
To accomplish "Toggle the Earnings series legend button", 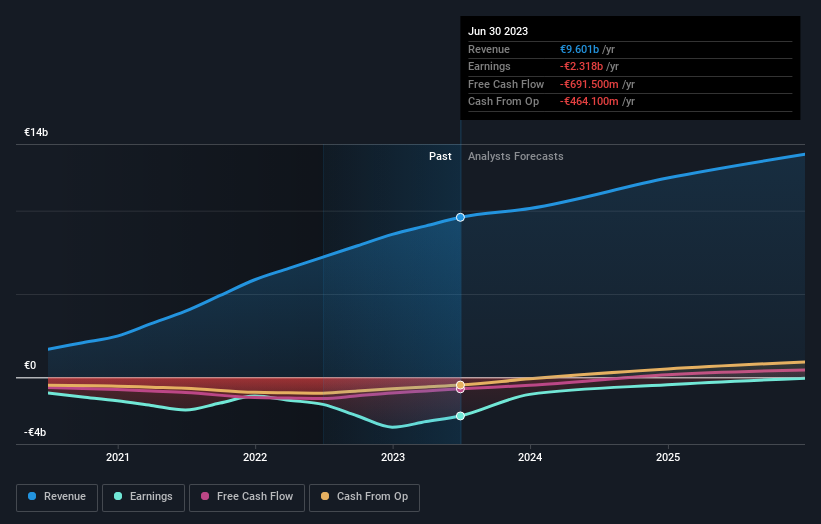I will coord(143,497).
